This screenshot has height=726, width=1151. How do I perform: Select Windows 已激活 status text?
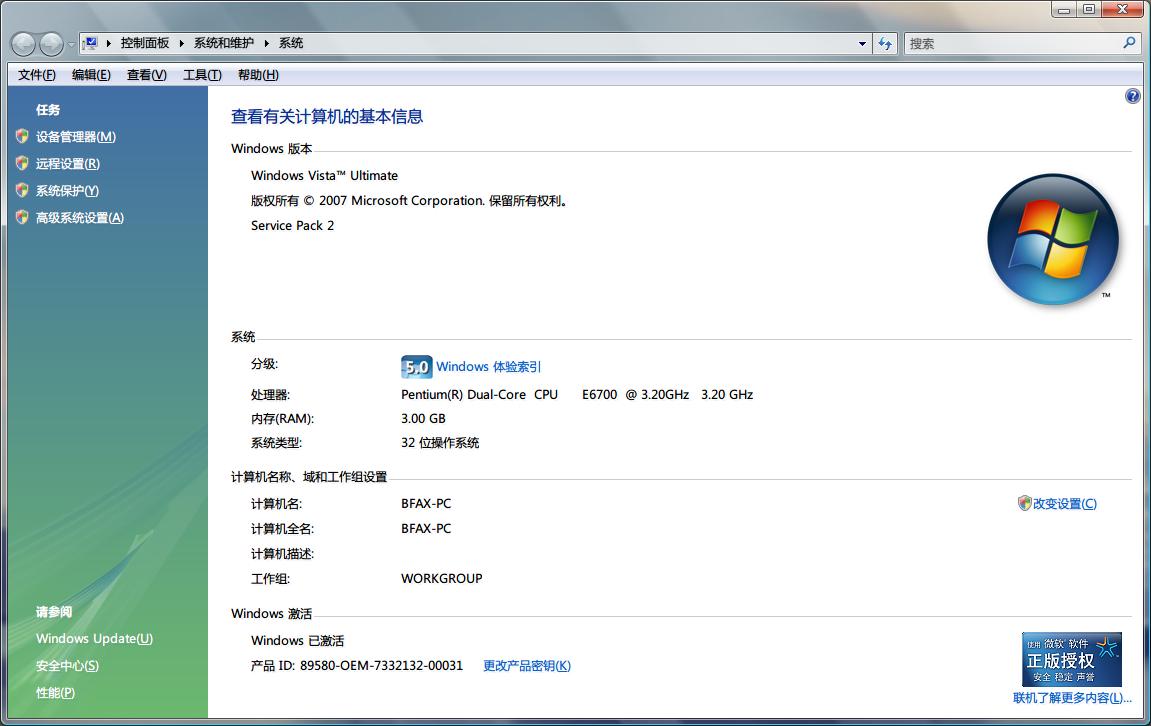tap(297, 641)
